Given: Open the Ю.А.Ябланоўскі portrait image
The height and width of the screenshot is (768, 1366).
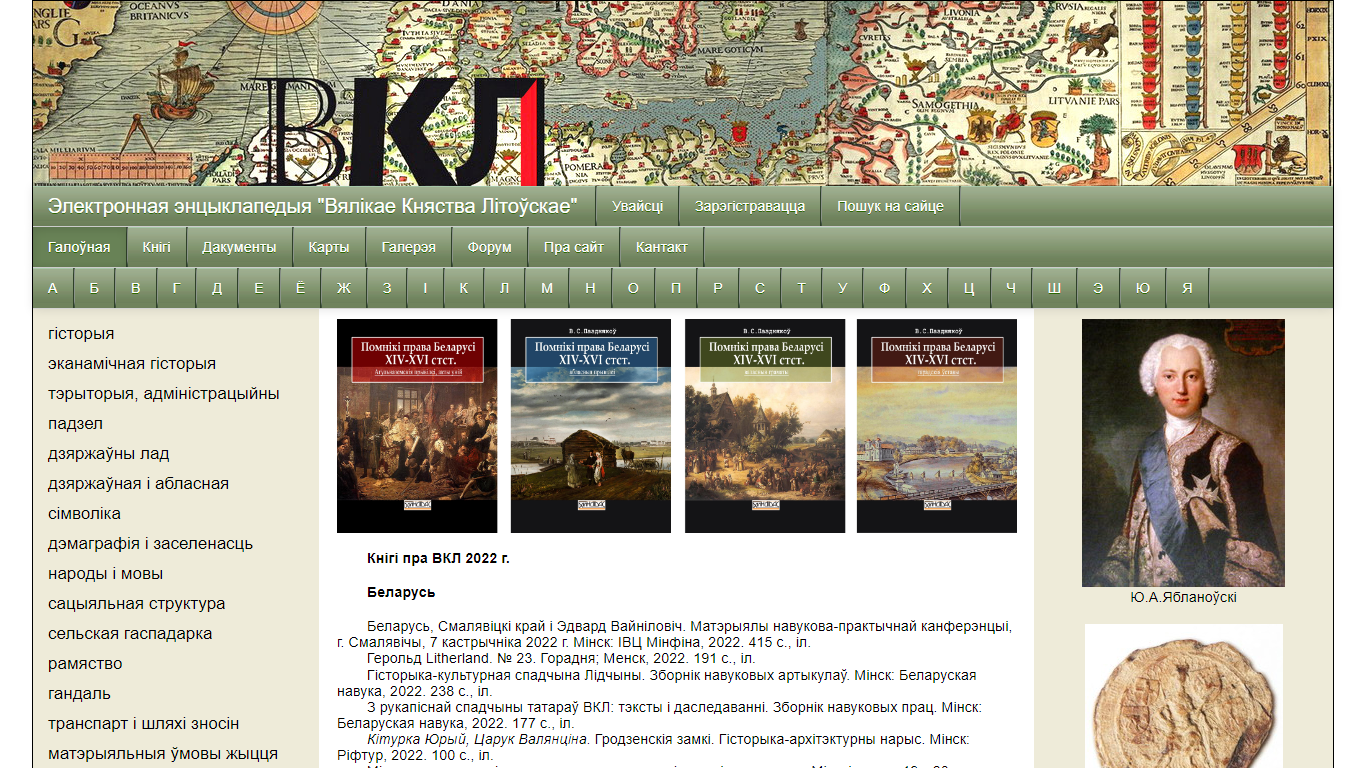Looking at the screenshot, I should (x=1183, y=453).
